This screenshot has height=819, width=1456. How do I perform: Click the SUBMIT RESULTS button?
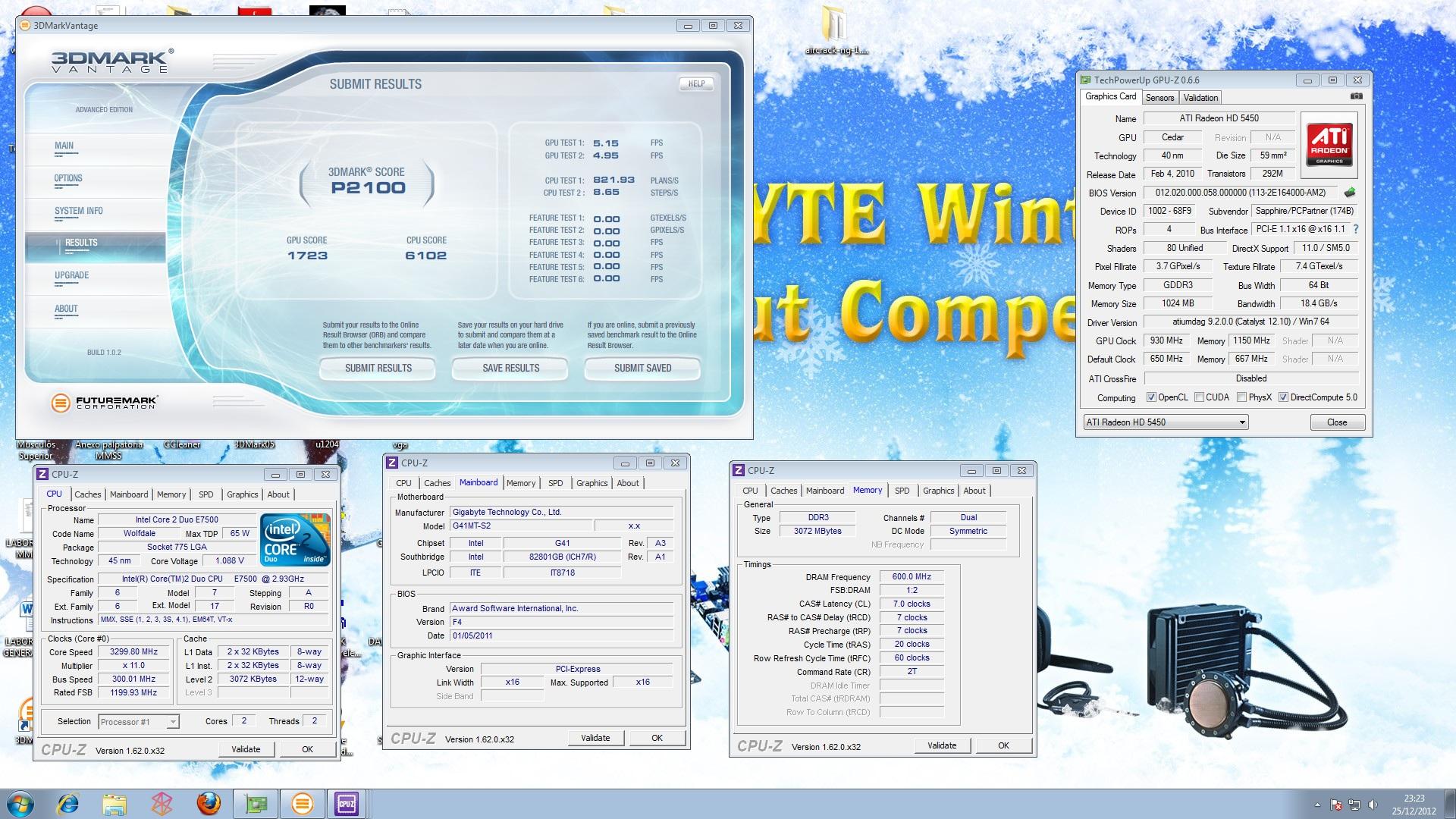[x=378, y=369]
